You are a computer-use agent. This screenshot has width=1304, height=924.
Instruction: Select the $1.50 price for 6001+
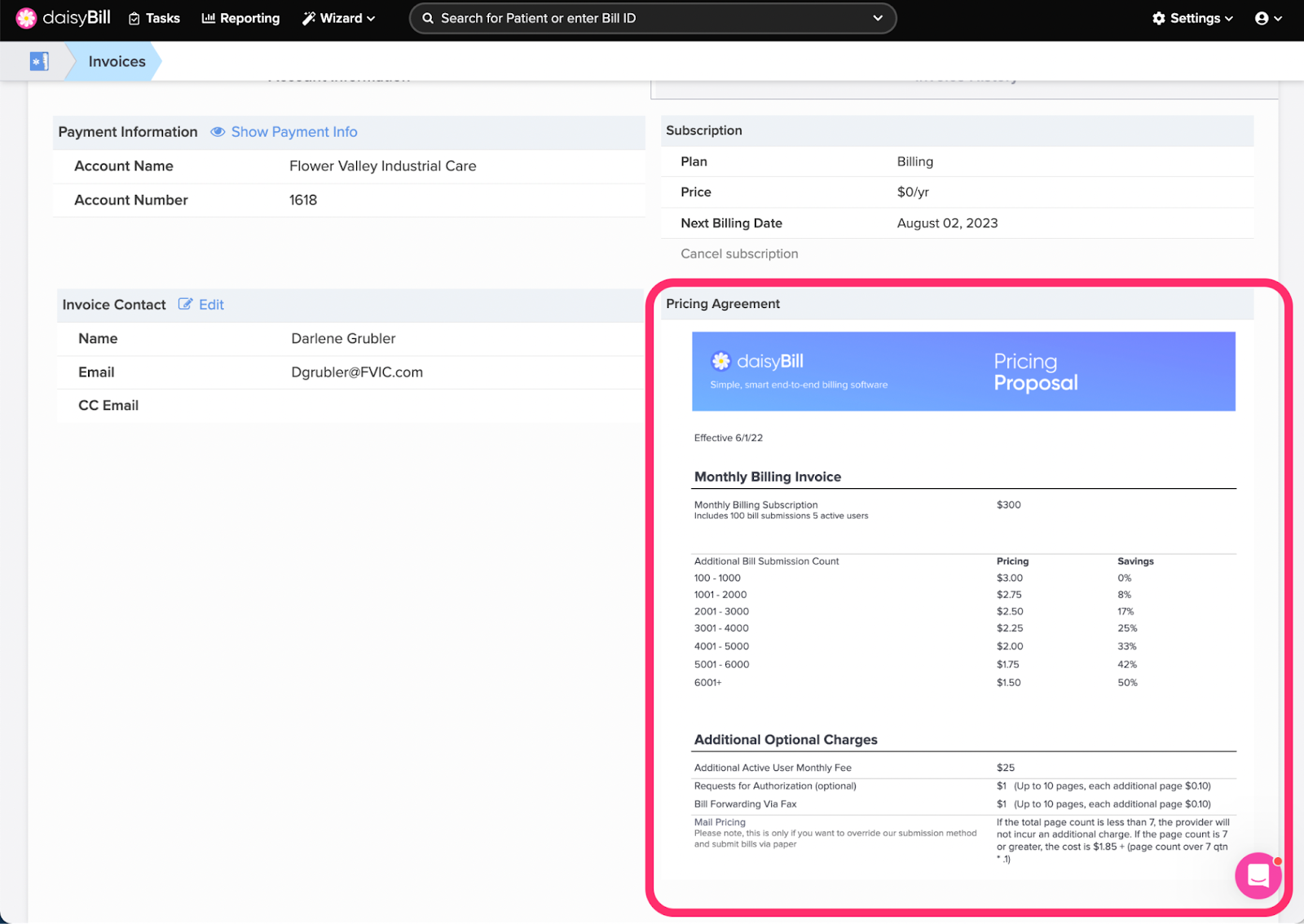click(1008, 683)
